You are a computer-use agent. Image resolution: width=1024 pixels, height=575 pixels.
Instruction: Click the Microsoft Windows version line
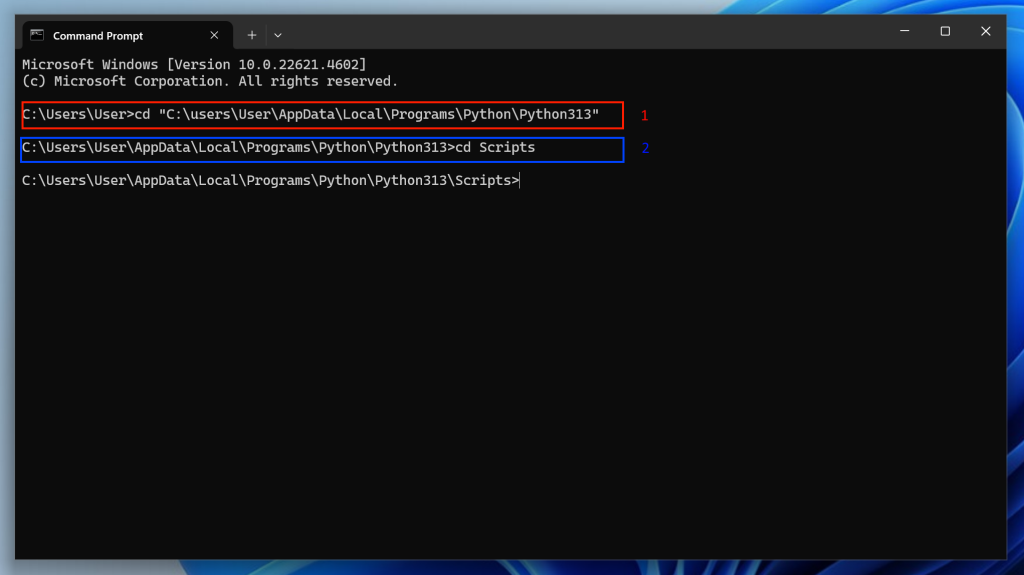click(x=194, y=65)
